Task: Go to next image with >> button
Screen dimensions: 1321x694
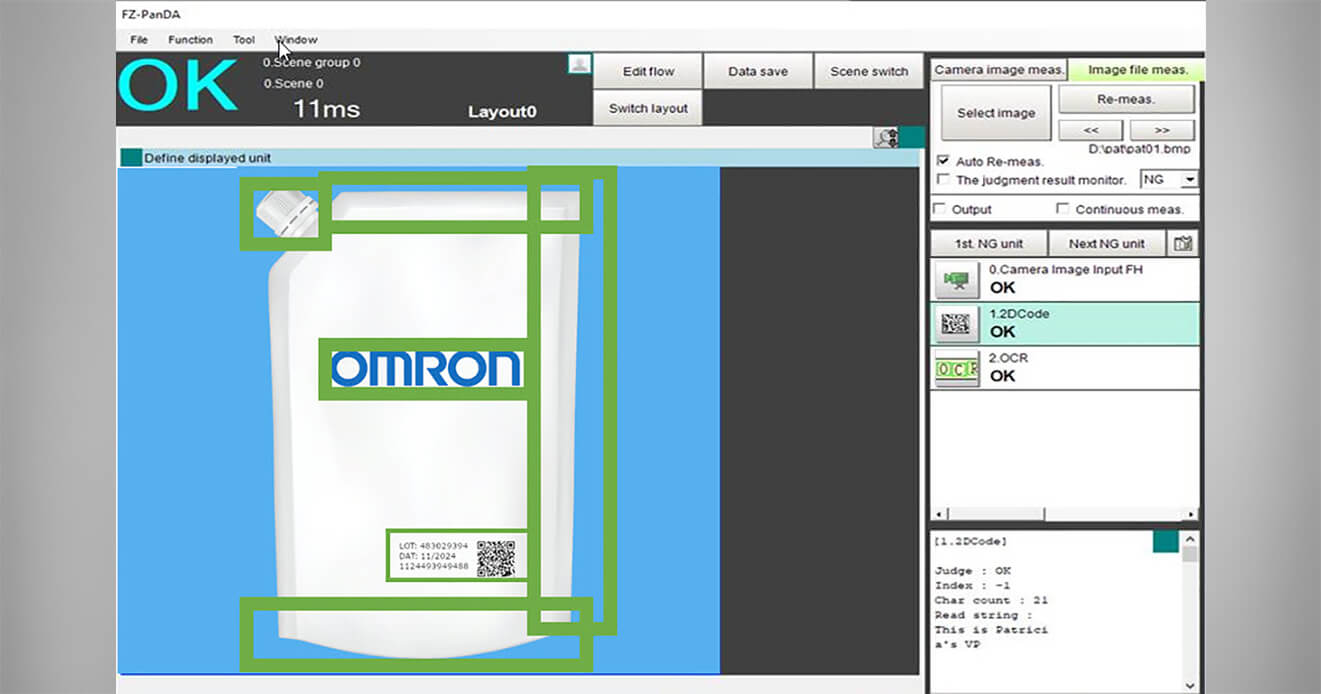Action: coord(1162,130)
